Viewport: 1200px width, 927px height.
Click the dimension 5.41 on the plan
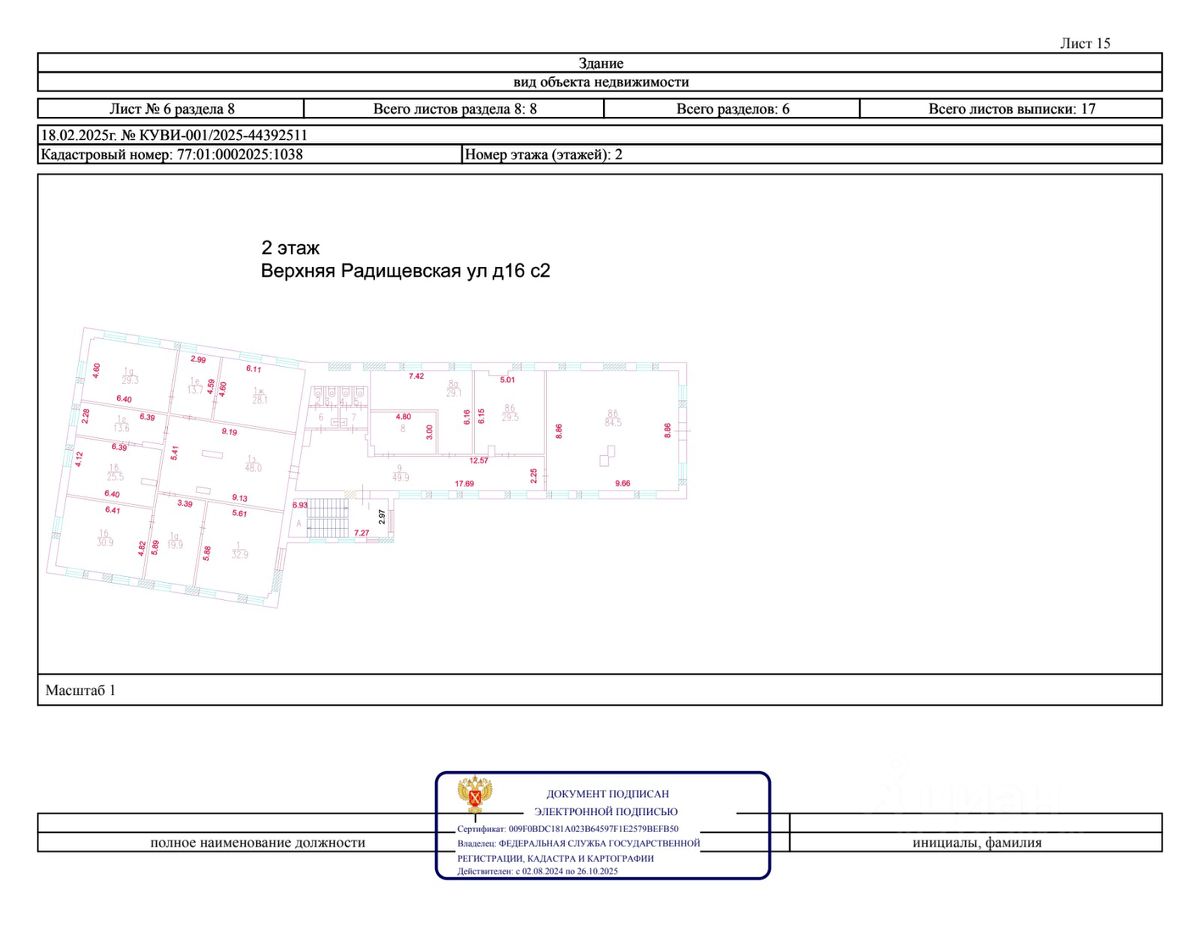(174, 453)
